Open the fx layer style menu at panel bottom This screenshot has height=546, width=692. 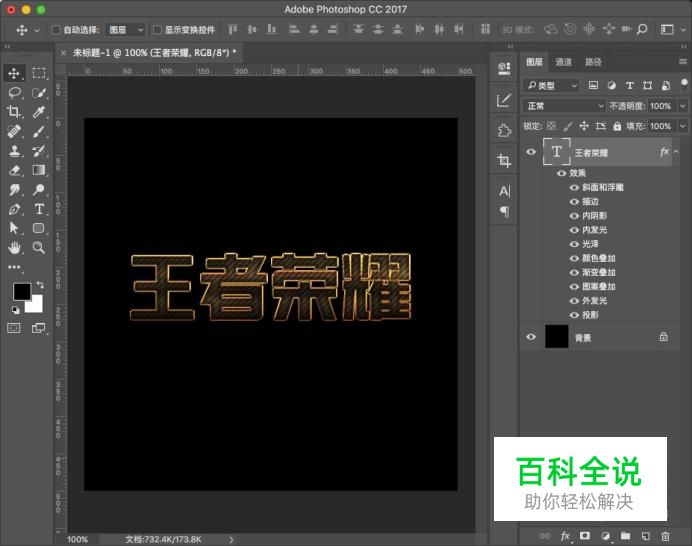565,536
